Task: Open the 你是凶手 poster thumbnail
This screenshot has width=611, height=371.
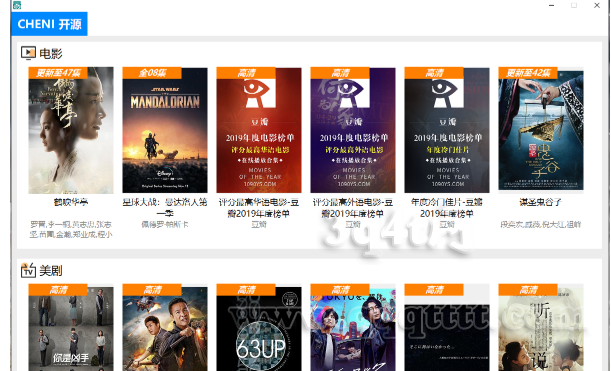Action: [x=71, y=328]
